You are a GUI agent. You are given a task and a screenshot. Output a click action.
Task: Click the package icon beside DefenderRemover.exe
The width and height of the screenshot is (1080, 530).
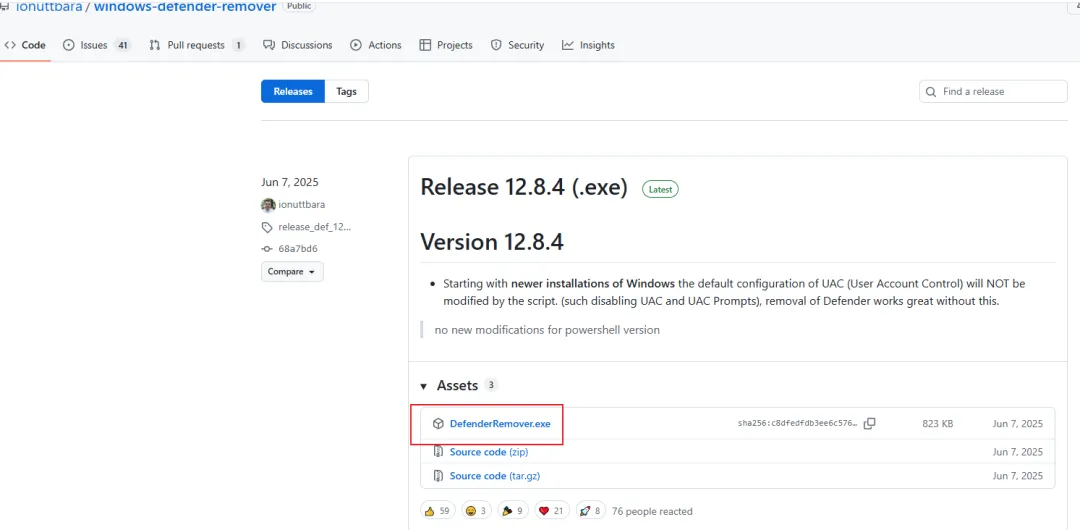[x=437, y=424]
